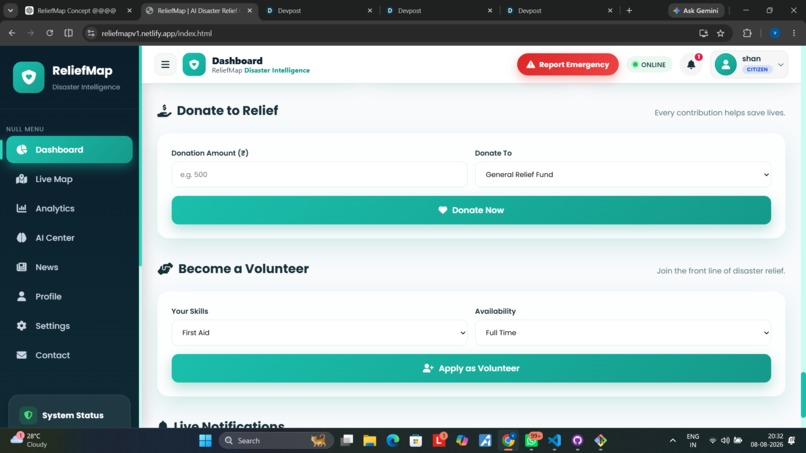The width and height of the screenshot is (806, 453).
Task: Open the hamburger menu toggle
Action: click(165, 65)
